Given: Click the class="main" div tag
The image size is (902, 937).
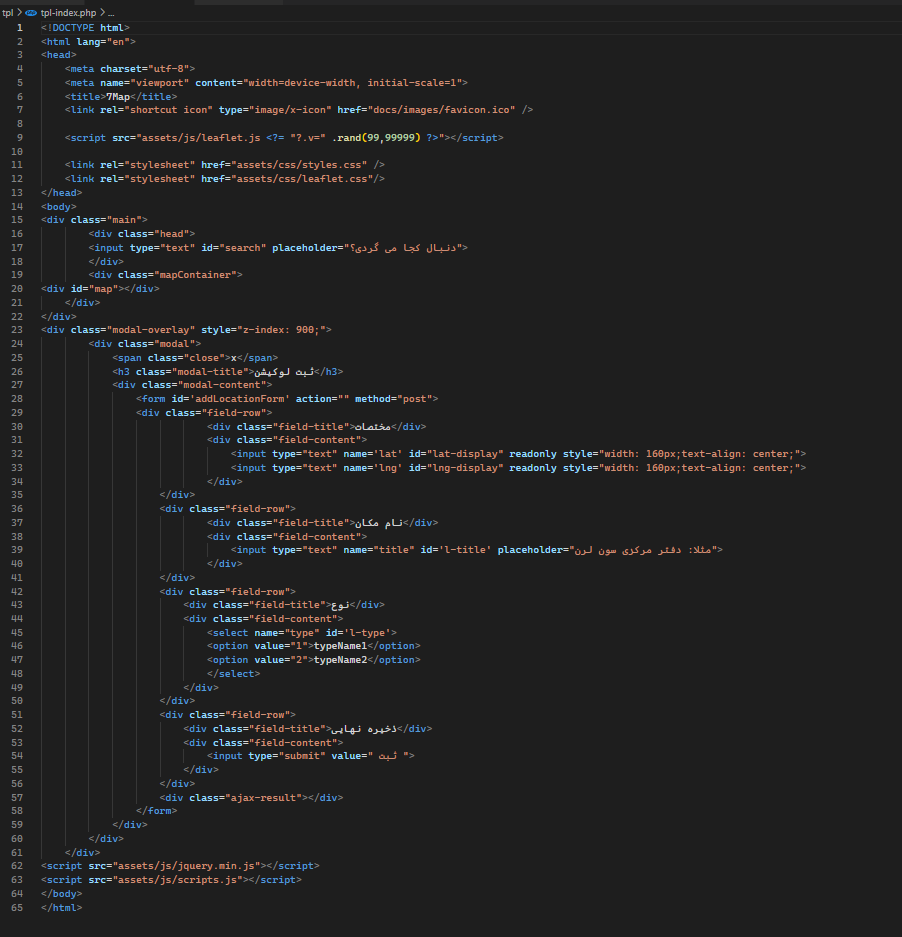Looking at the screenshot, I should tap(94, 220).
